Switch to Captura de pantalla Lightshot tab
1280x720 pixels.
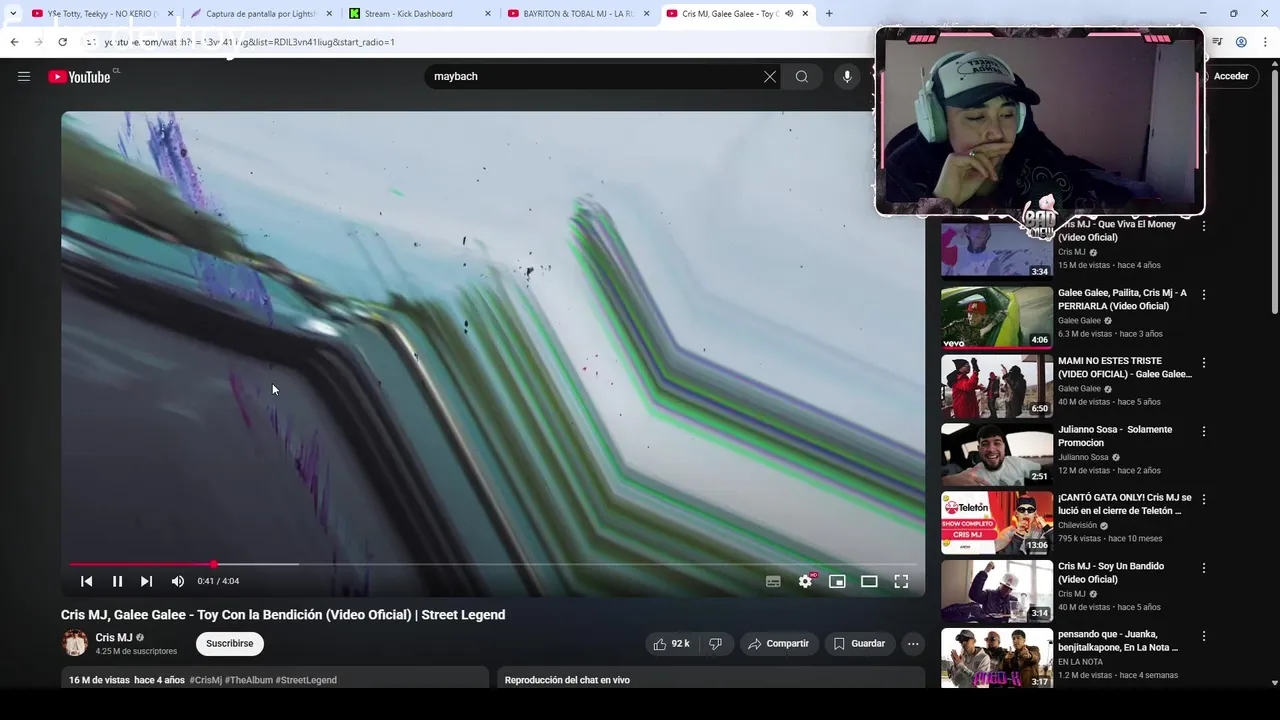tap(260, 14)
